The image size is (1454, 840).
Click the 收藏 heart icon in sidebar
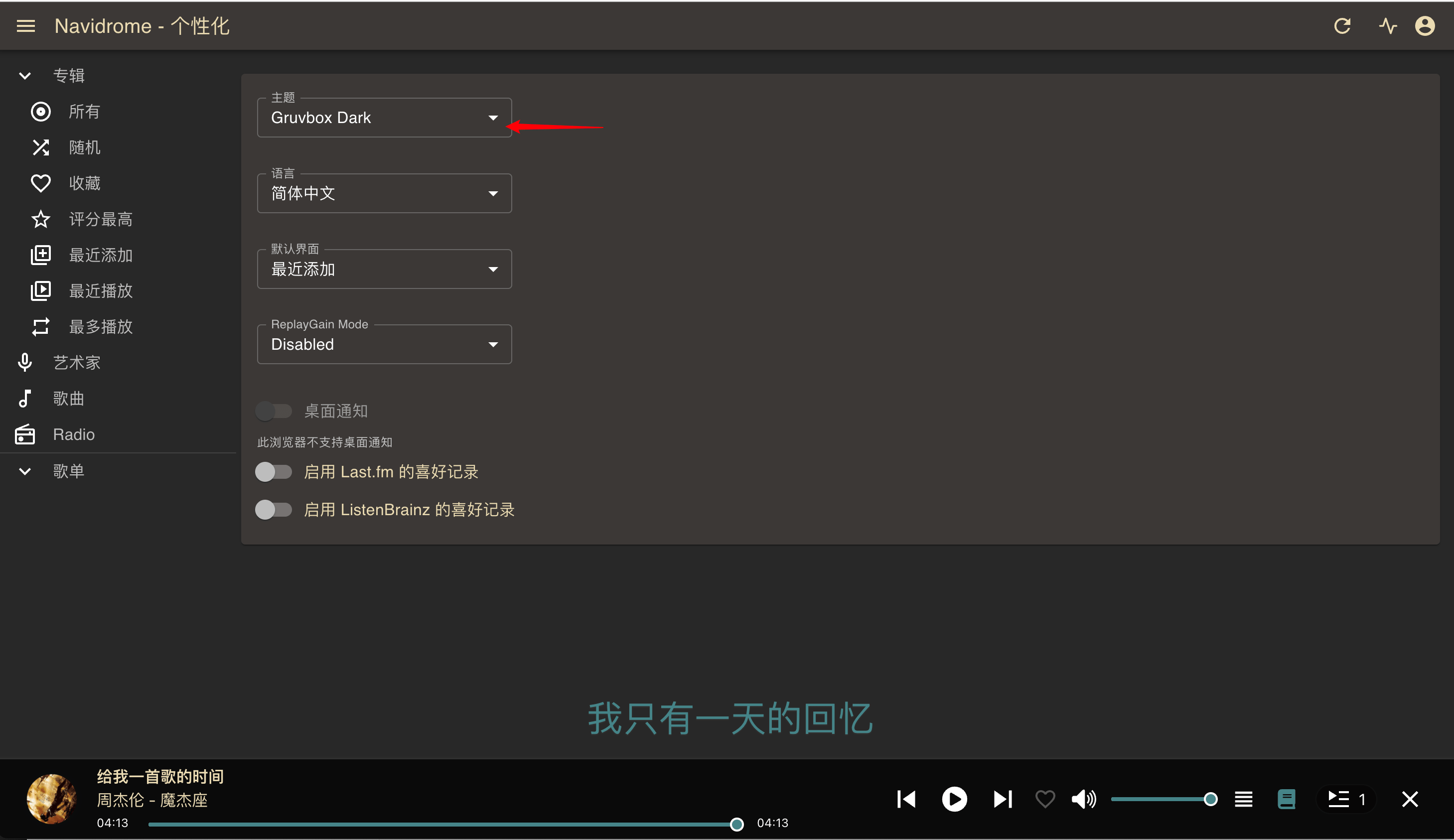click(40, 183)
